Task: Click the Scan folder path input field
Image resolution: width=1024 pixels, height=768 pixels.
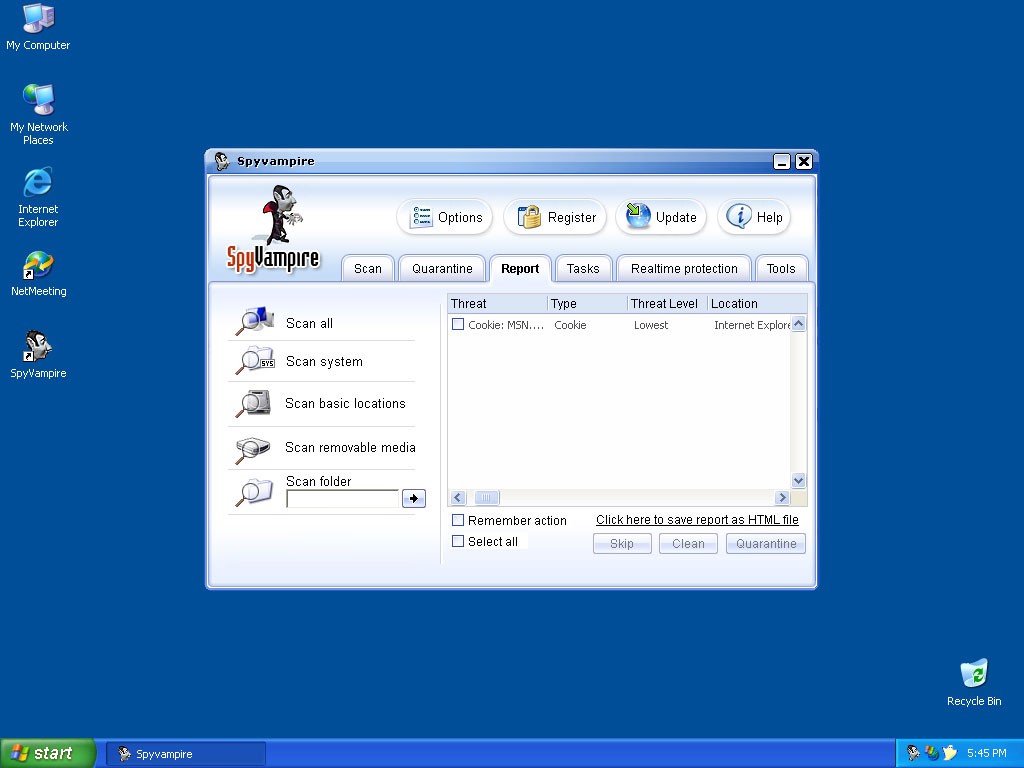Action: click(342, 498)
